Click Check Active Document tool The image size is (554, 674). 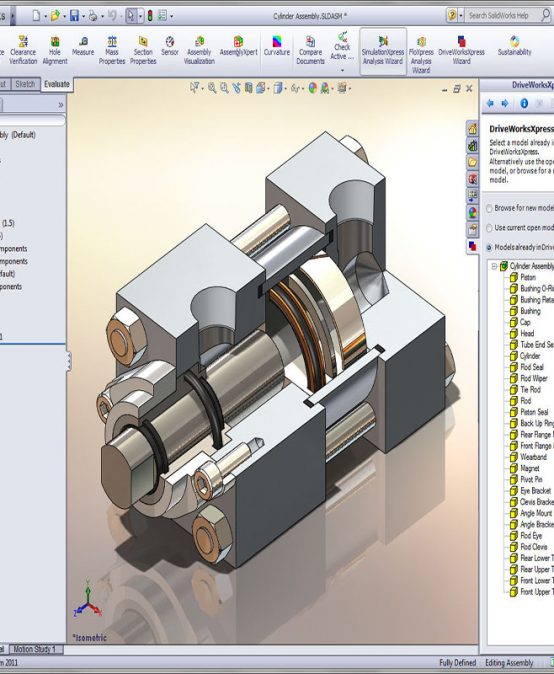(342, 46)
